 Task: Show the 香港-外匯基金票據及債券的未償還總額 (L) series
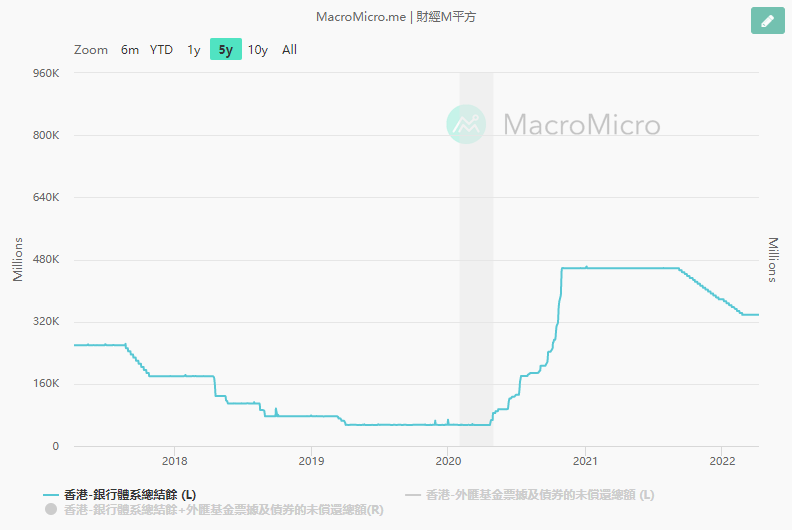click(x=530, y=495)
